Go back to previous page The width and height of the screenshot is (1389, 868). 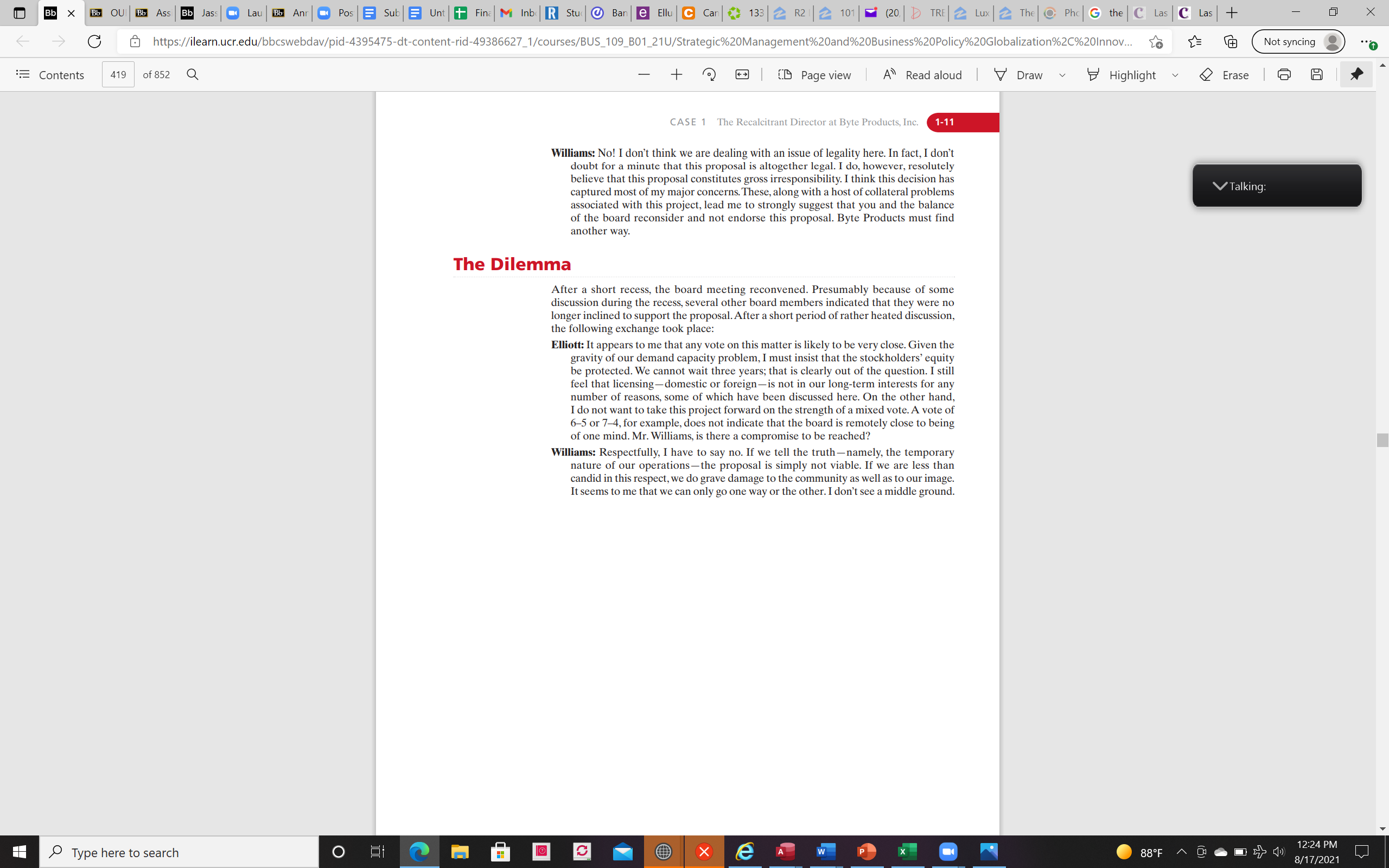(22, 41)
